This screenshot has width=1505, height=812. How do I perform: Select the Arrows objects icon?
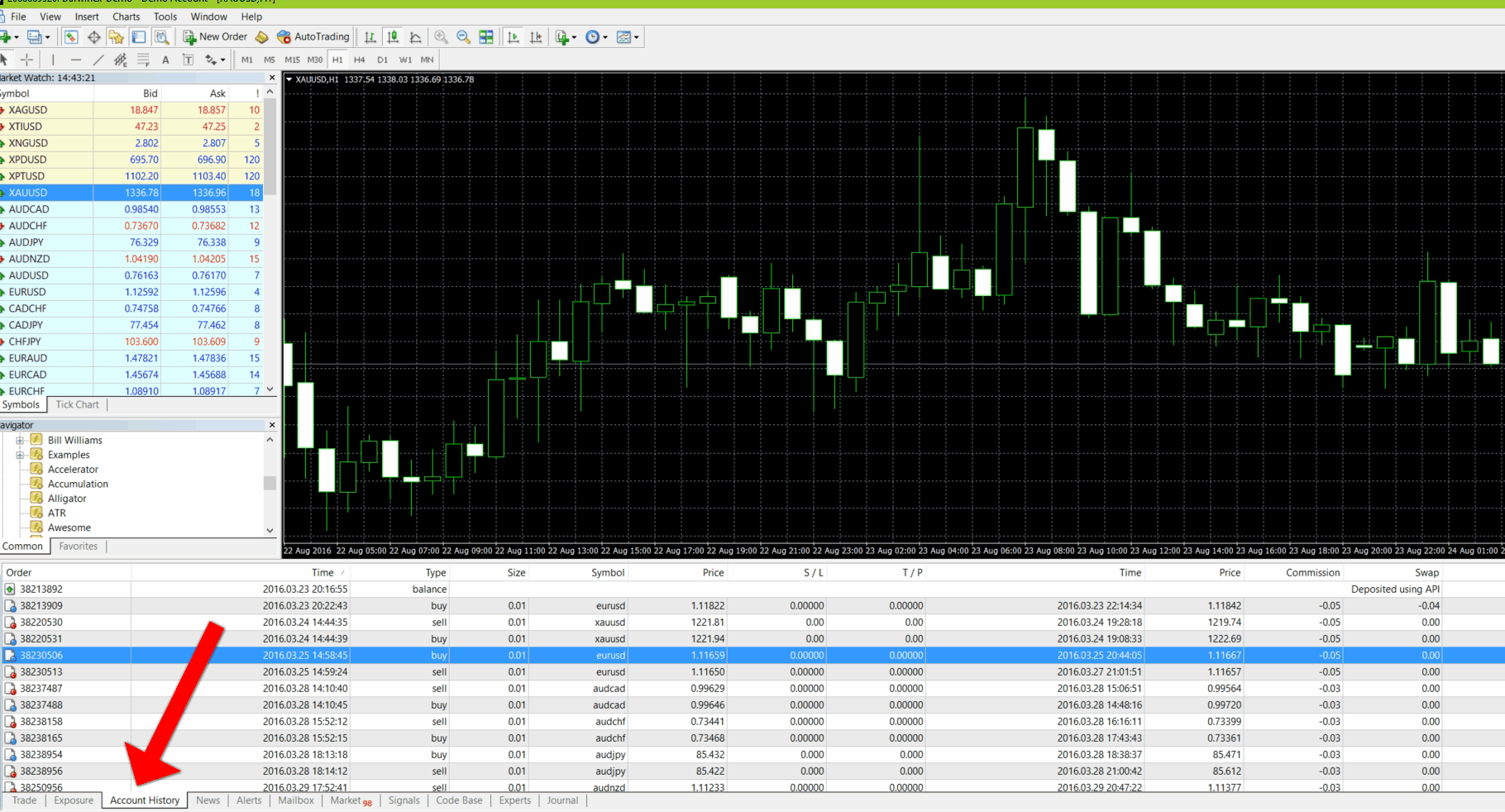pyautogui.click(x=211, y=60)
